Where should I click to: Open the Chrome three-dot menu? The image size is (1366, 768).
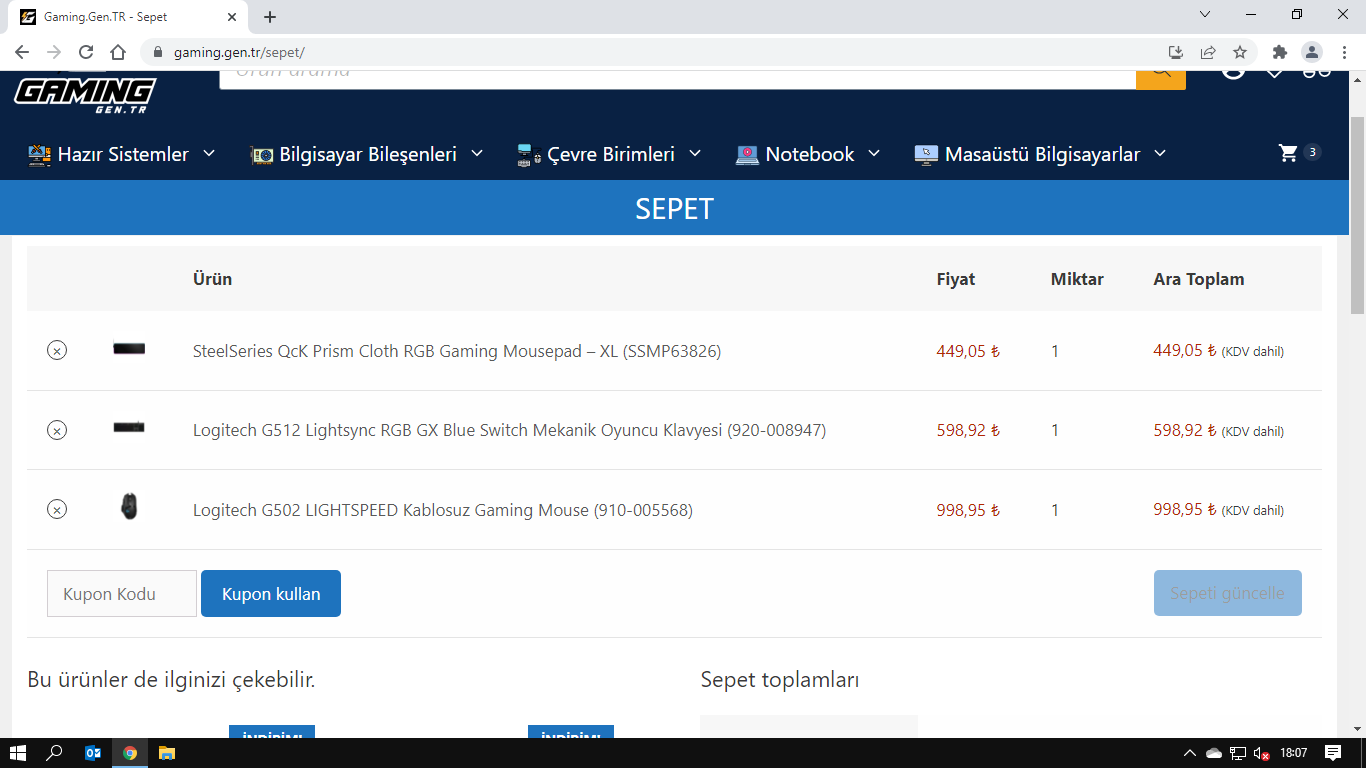pos(1344,52)
